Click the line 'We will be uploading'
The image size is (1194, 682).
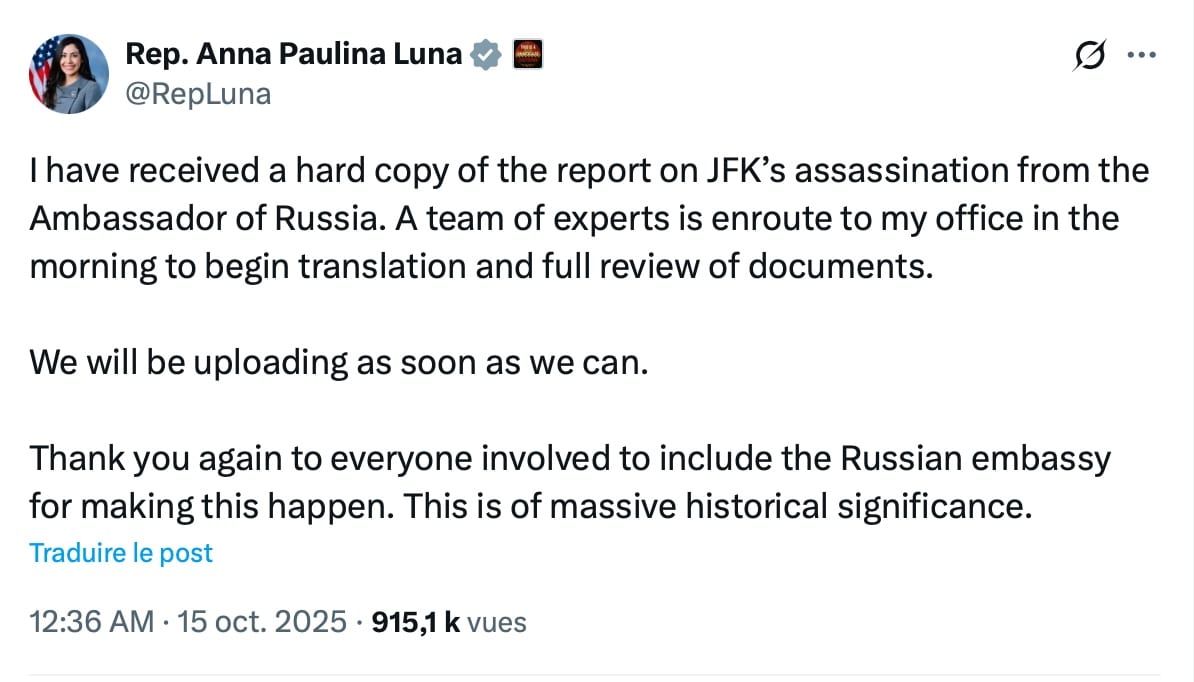point(339,362)
